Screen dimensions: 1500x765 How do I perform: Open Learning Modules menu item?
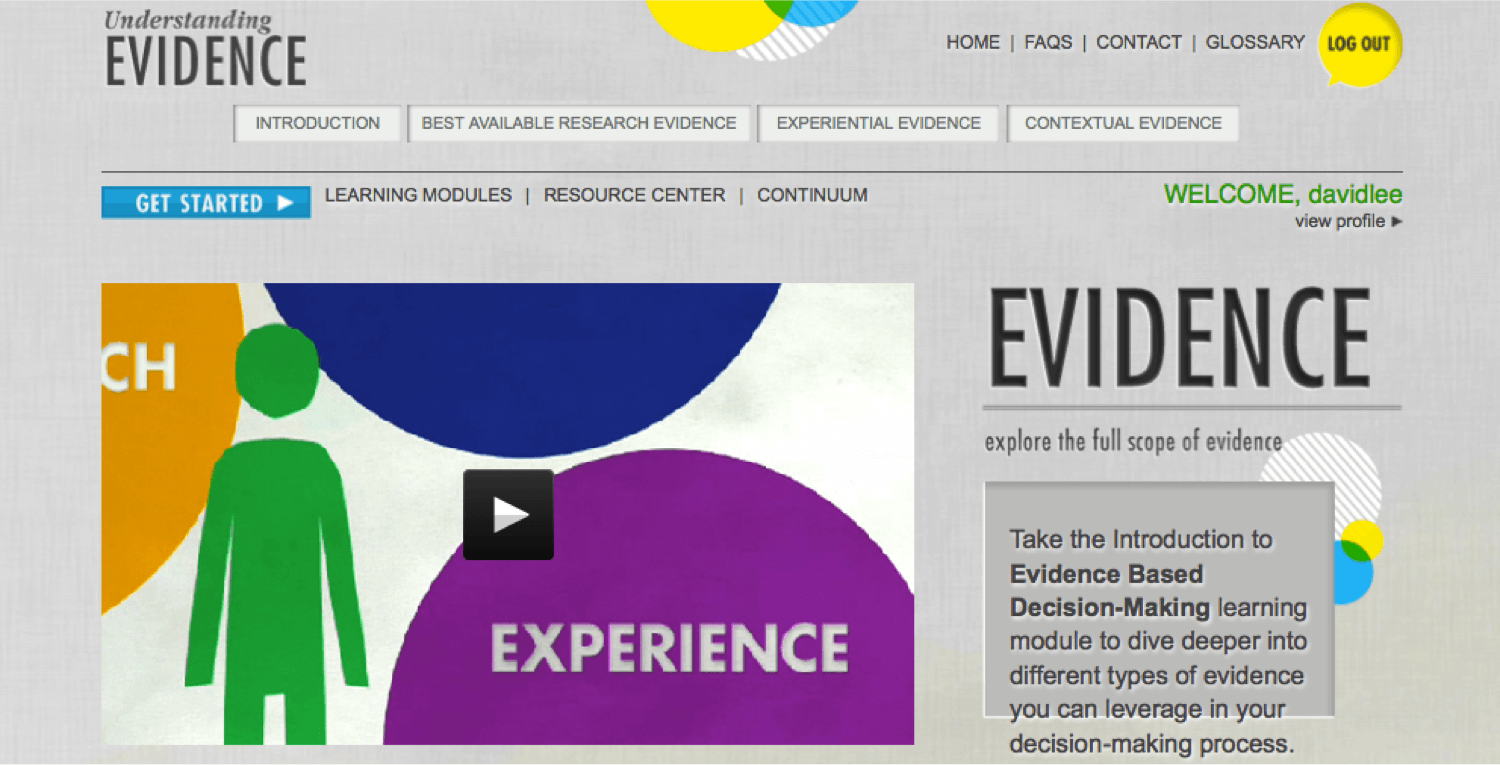tap(418, 195)
